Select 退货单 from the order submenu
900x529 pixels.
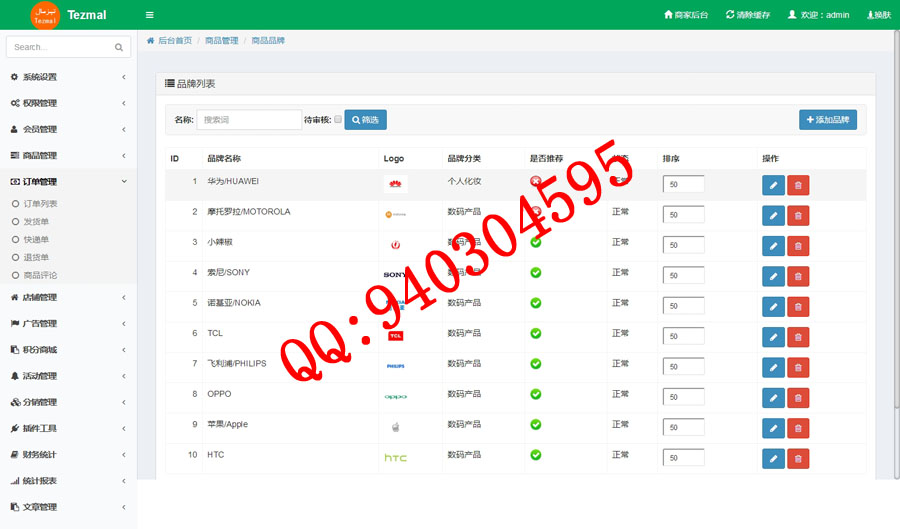pyautogui.click(x=37, y=257)
